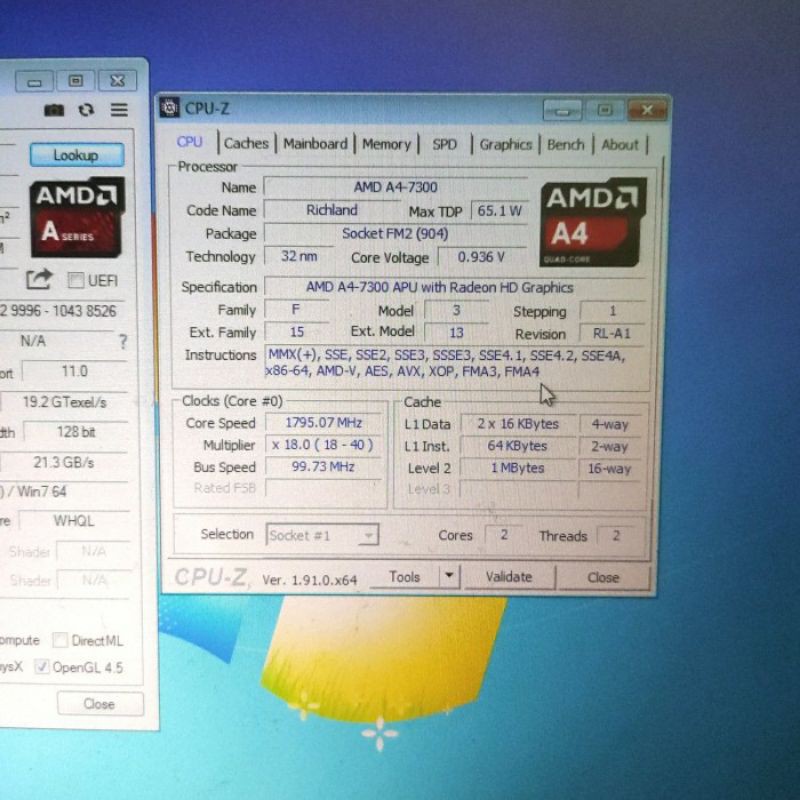Click the Tools button in CPU-Z
The height and width of the screenshot is (800, 800).
pos(405,577)
